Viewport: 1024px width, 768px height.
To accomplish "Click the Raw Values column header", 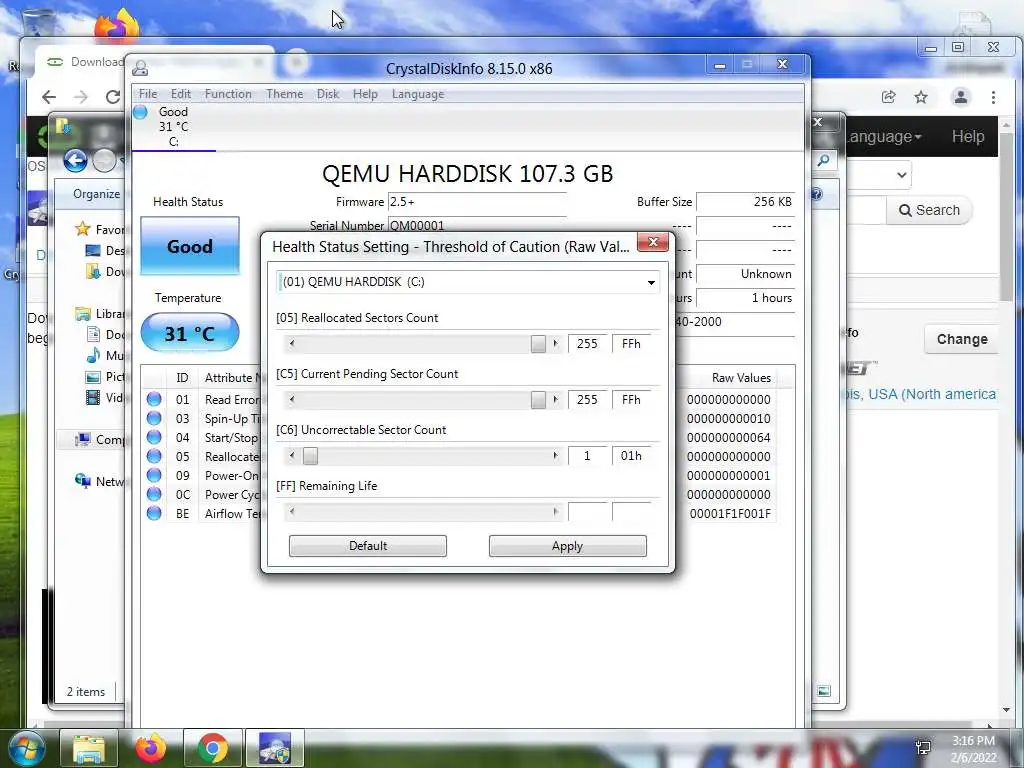I will coord(741,377).
